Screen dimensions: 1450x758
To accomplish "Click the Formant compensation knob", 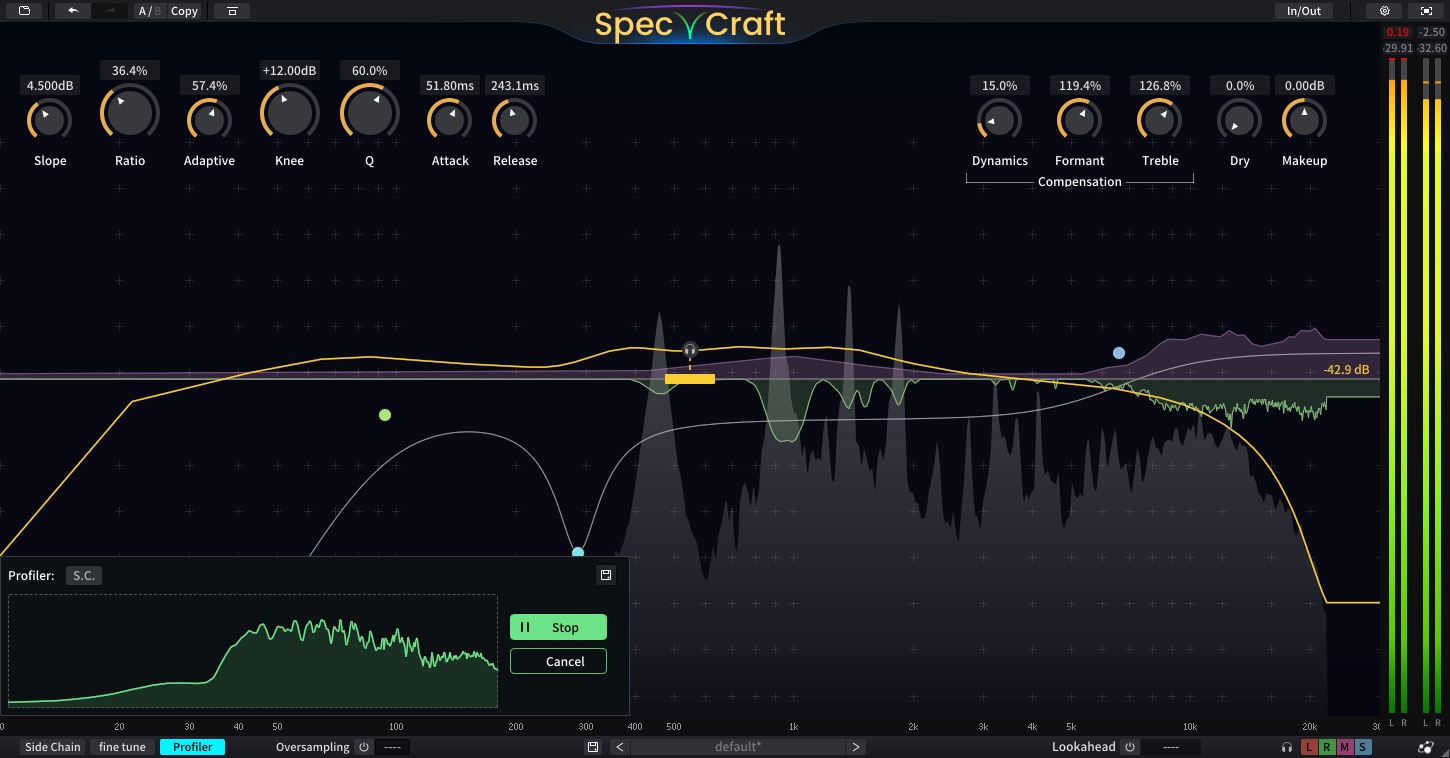I will click(1080, 121).
